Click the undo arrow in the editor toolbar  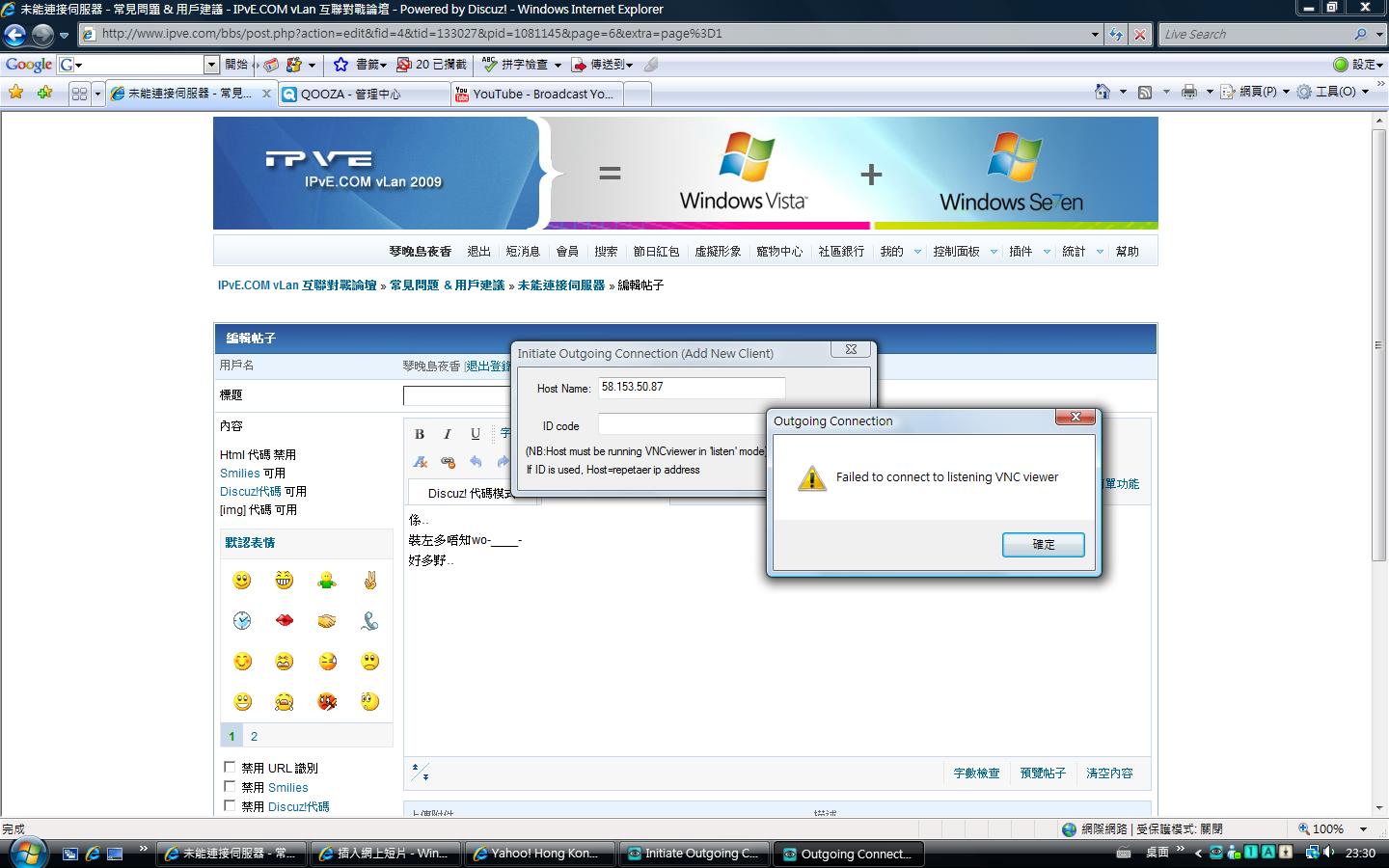pyautogui.click(x=477, y=461)
